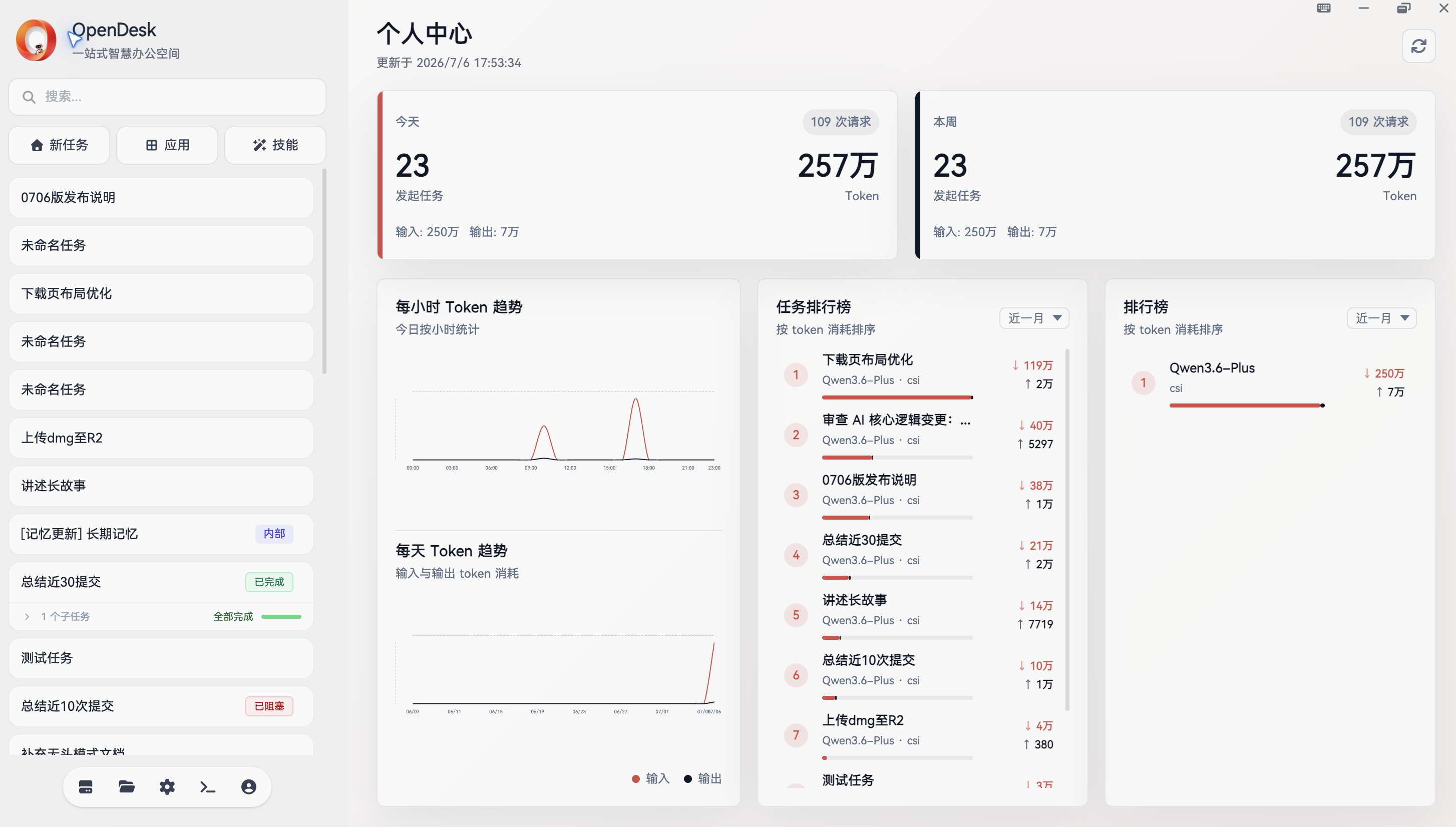
Task: Open sidebar task 总结近10次提交
Action: pyautogui.click(x=161, y=705)
